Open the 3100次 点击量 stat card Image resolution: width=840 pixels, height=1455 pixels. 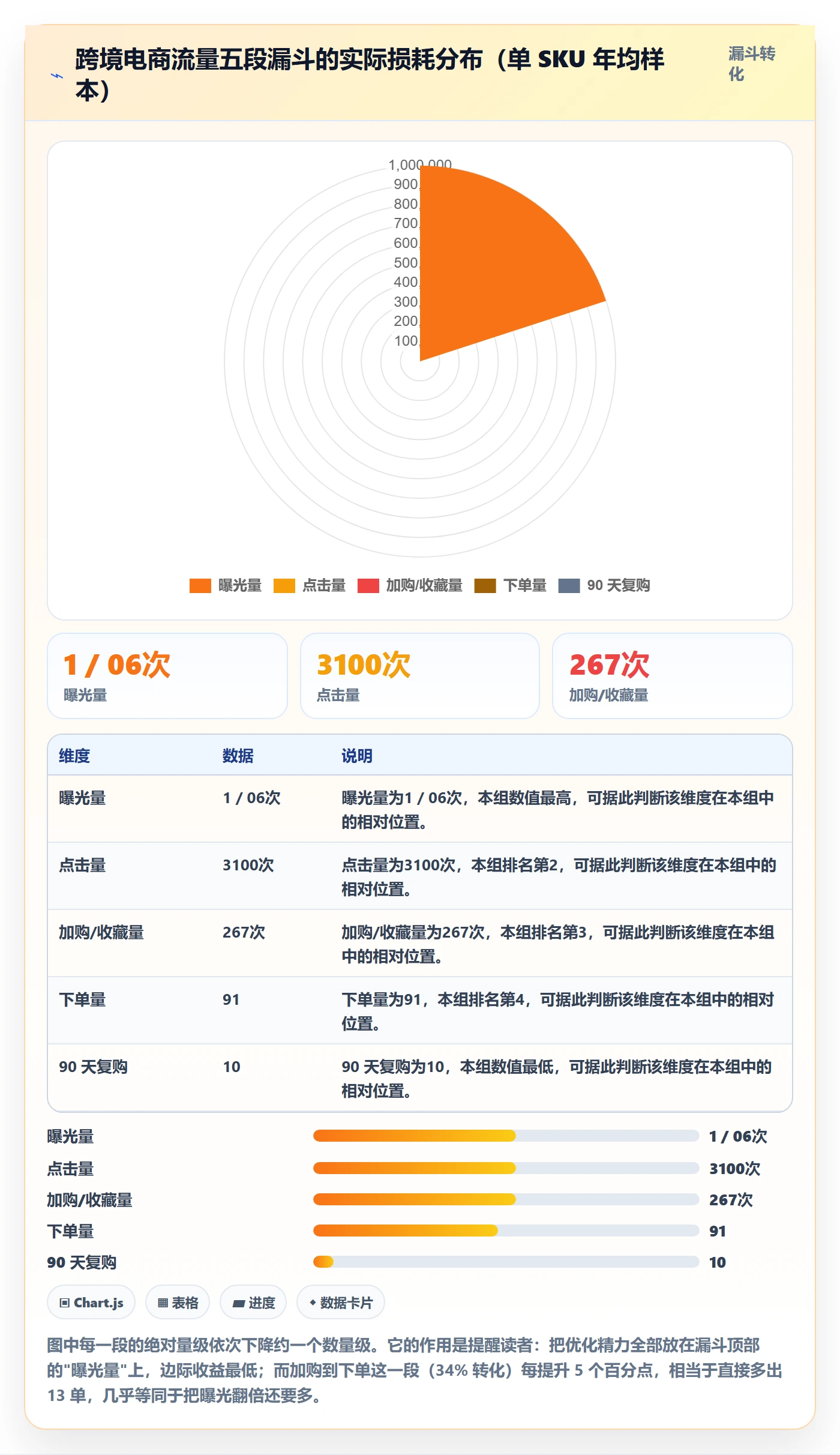420,676
